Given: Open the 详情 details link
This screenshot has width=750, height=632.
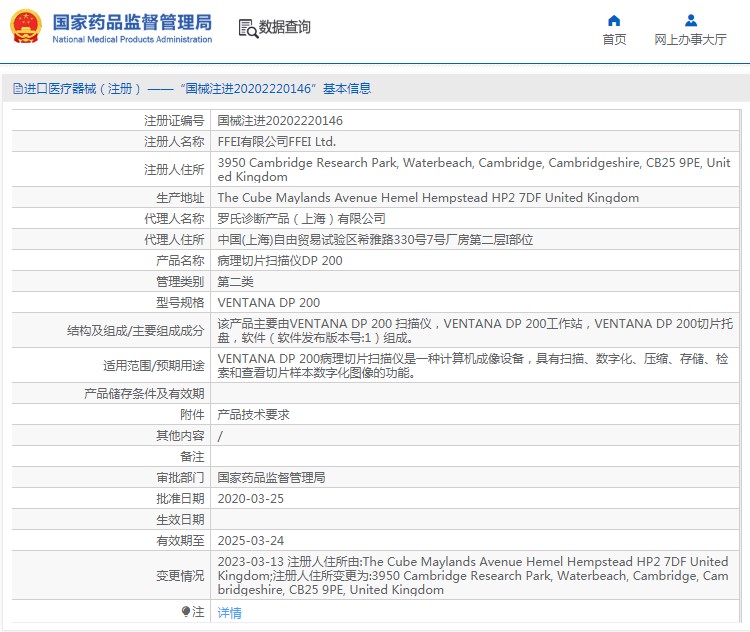Looking at the screenshot, I should tap(230, 612).
